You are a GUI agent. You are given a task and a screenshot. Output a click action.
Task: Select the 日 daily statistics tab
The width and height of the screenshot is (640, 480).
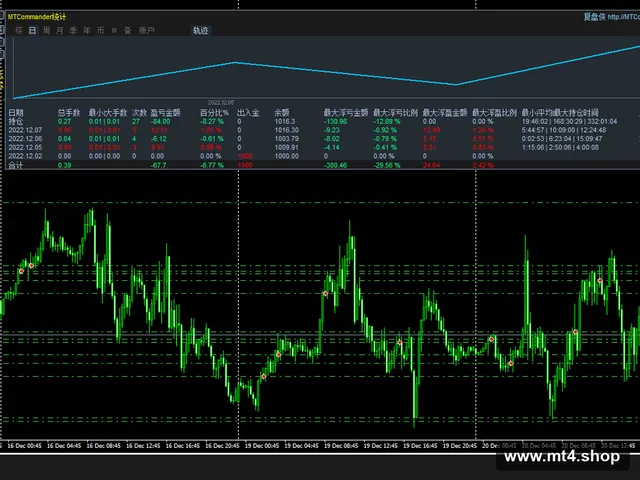click(33, 31)
